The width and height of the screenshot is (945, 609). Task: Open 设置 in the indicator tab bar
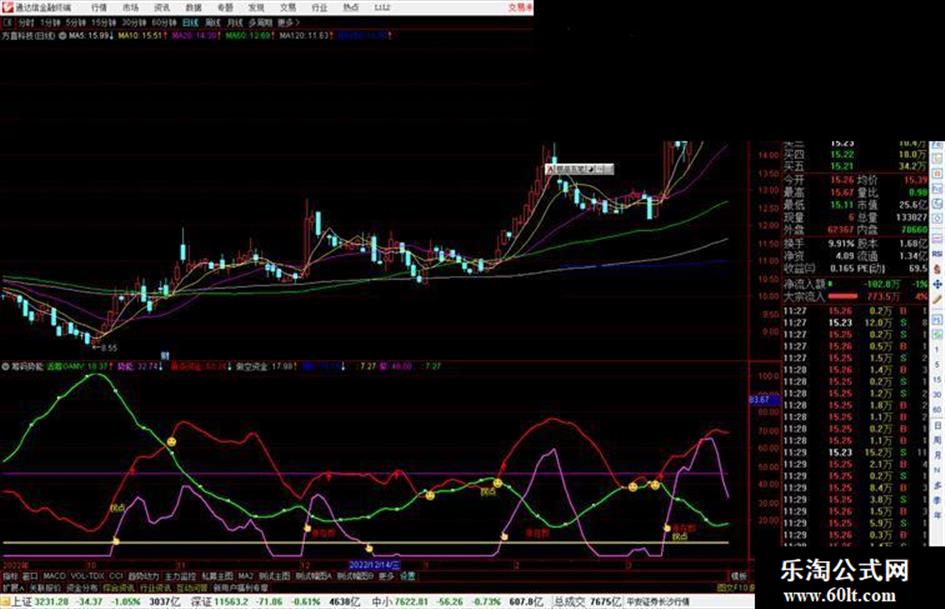click(408, 576)
